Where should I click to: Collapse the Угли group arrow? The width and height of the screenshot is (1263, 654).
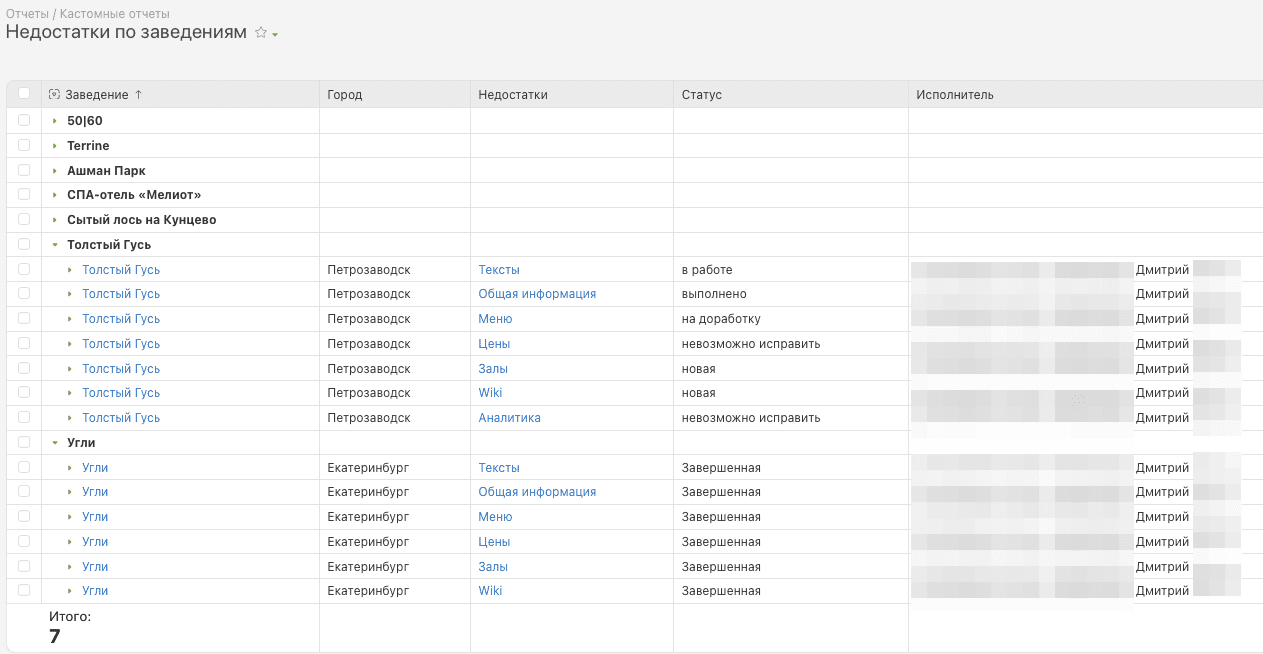(55, 443)
